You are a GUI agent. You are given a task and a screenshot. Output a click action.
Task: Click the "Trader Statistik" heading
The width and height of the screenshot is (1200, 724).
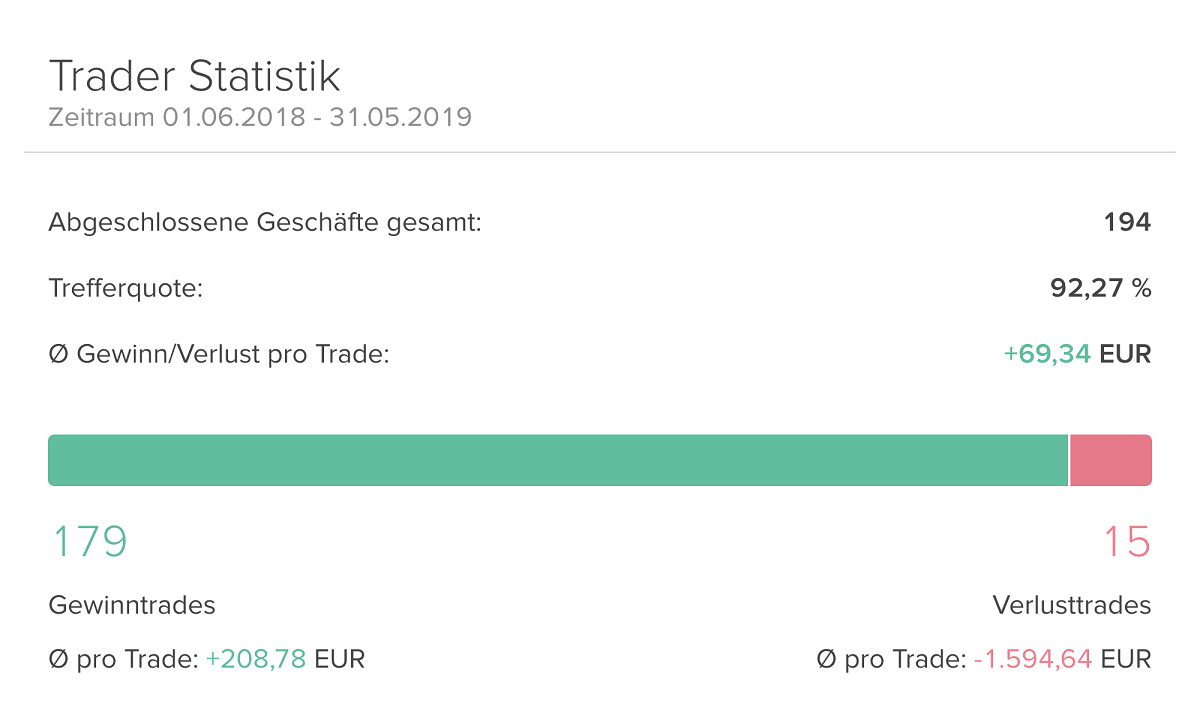pyautogui.click(x=195, y=77)
